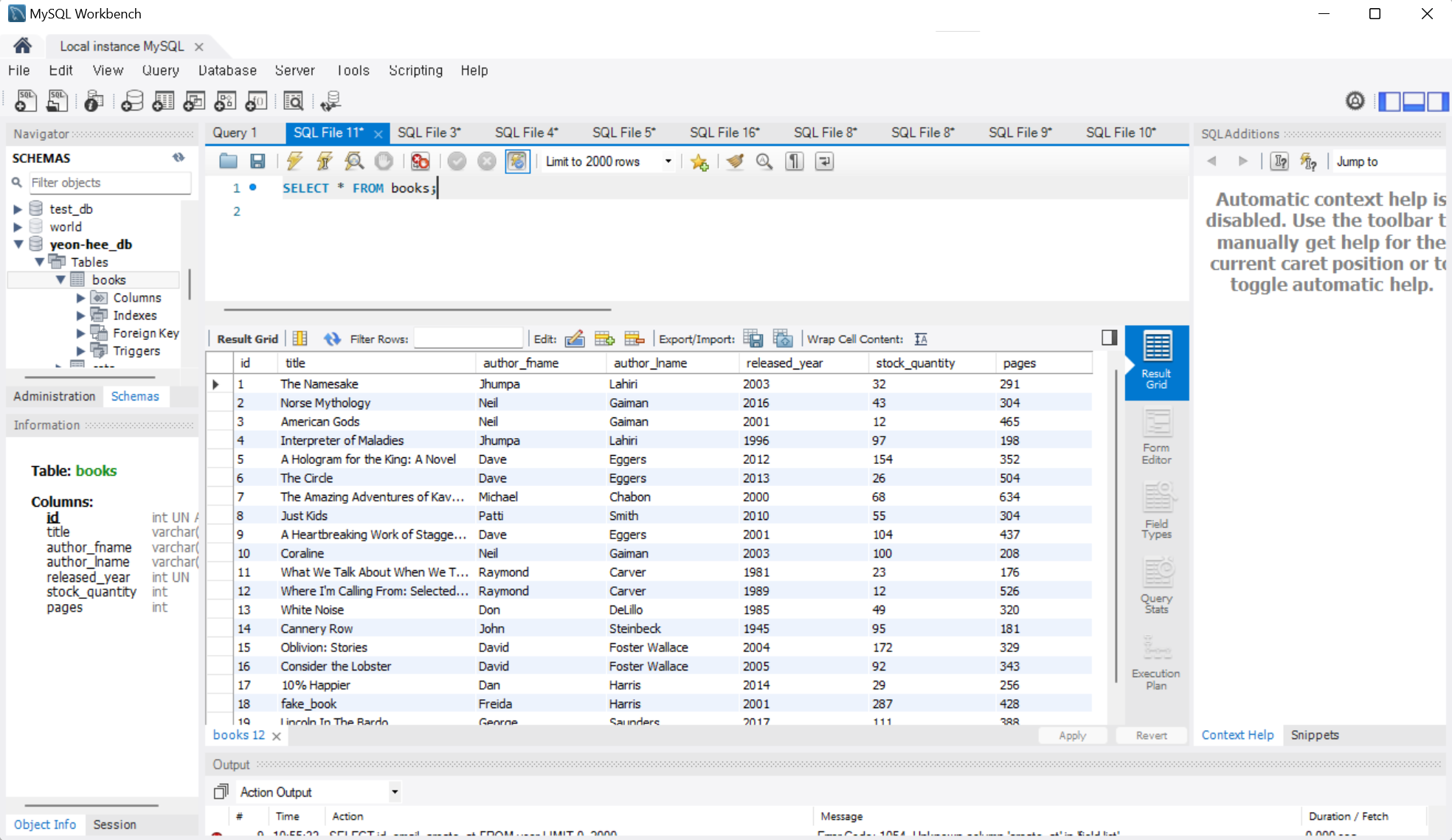Viewport: 1452px width, 840px height.
Task: Refresh the schemas list
Action: [179, 158]
